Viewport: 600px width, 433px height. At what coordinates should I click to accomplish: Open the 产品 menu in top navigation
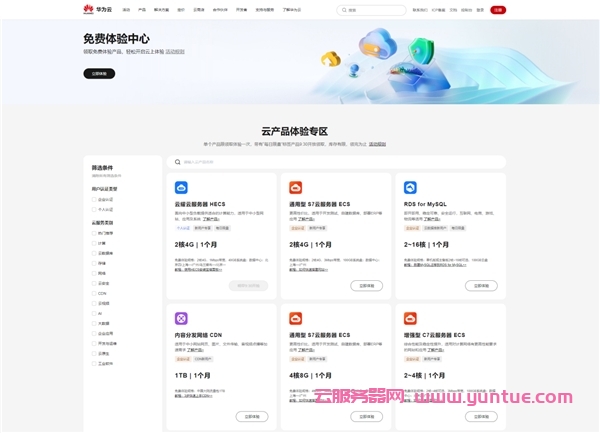[x=141, y=9]
